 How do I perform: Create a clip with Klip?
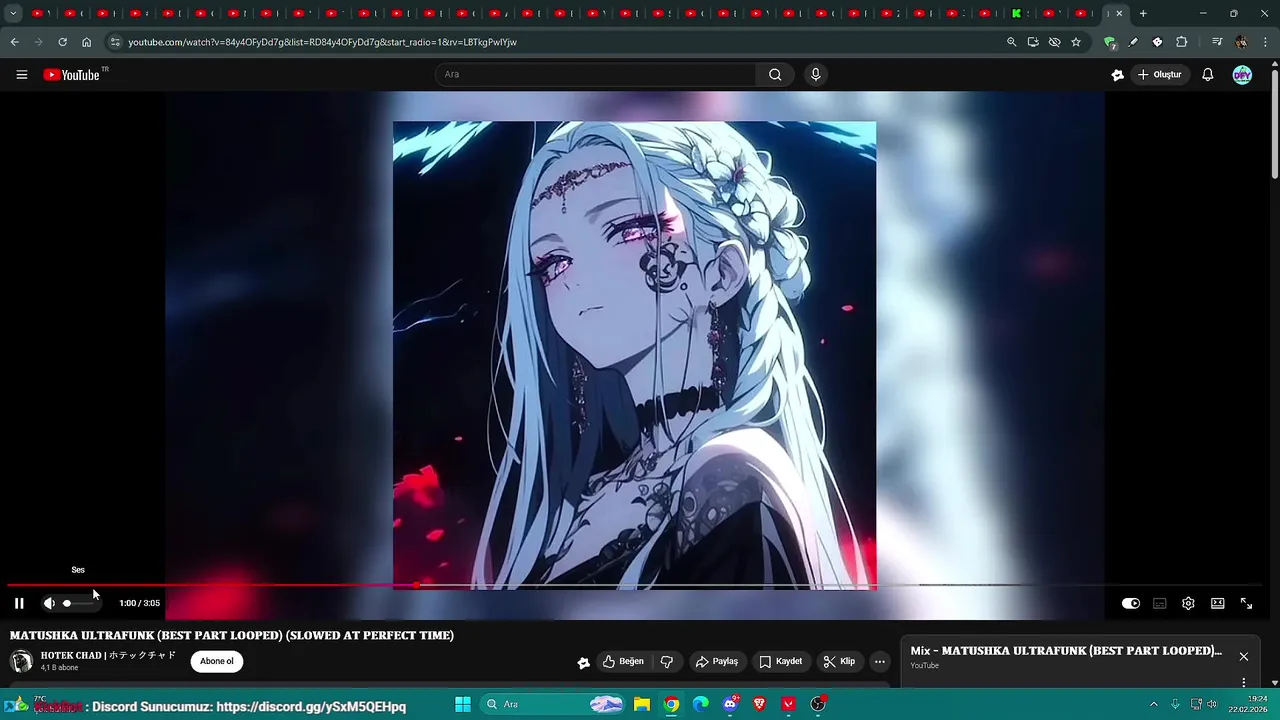pyautogui.click(x=839, y=661)
